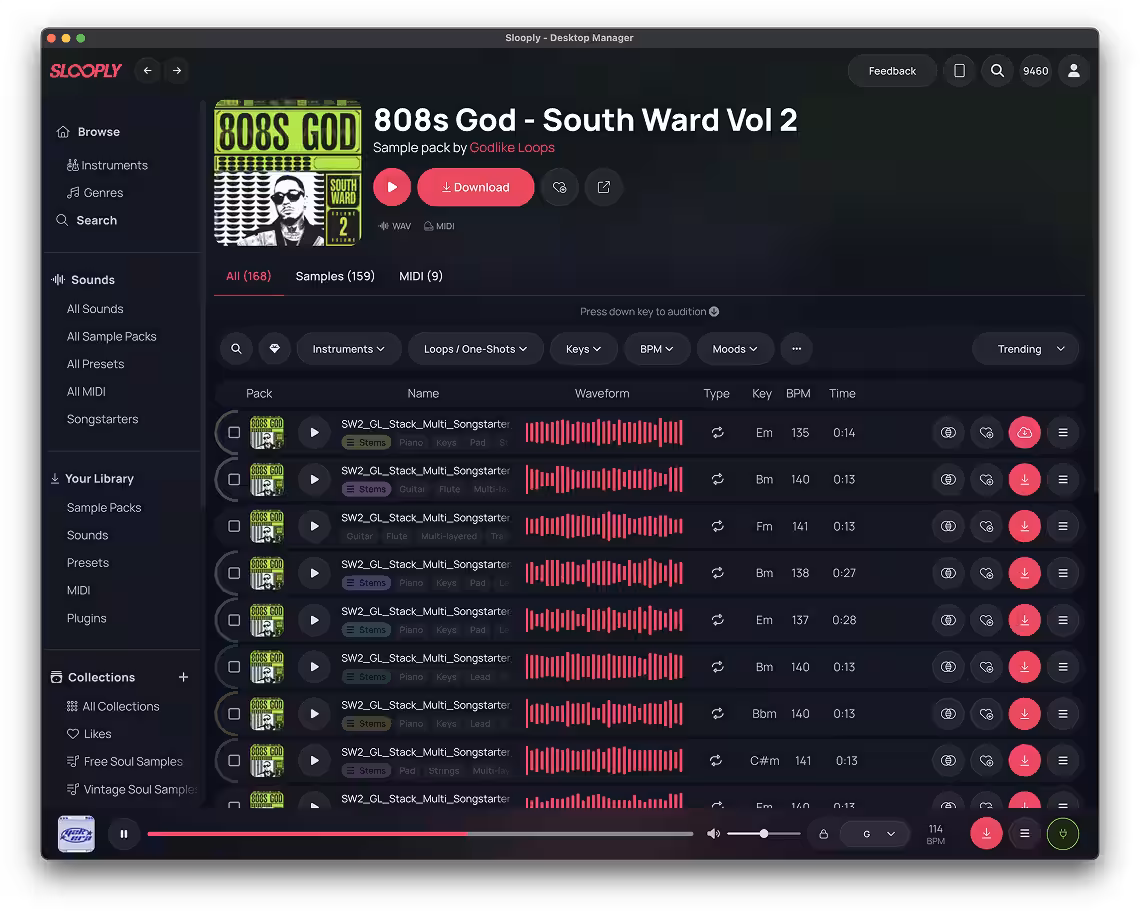Check the box for C#m 141 sample
The height and width of the screenshot is (914, 1140).
click(x=234, y=761)
